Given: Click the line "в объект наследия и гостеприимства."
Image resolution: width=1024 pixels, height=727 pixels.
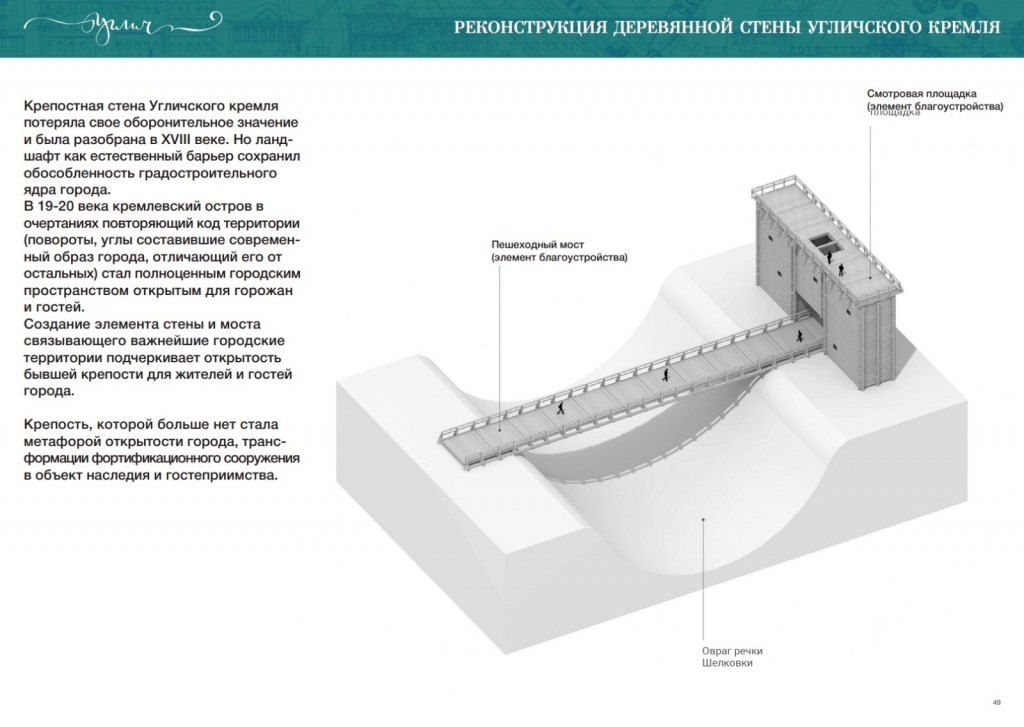Looking at the screenshot, I should click(x=151, y=476).
